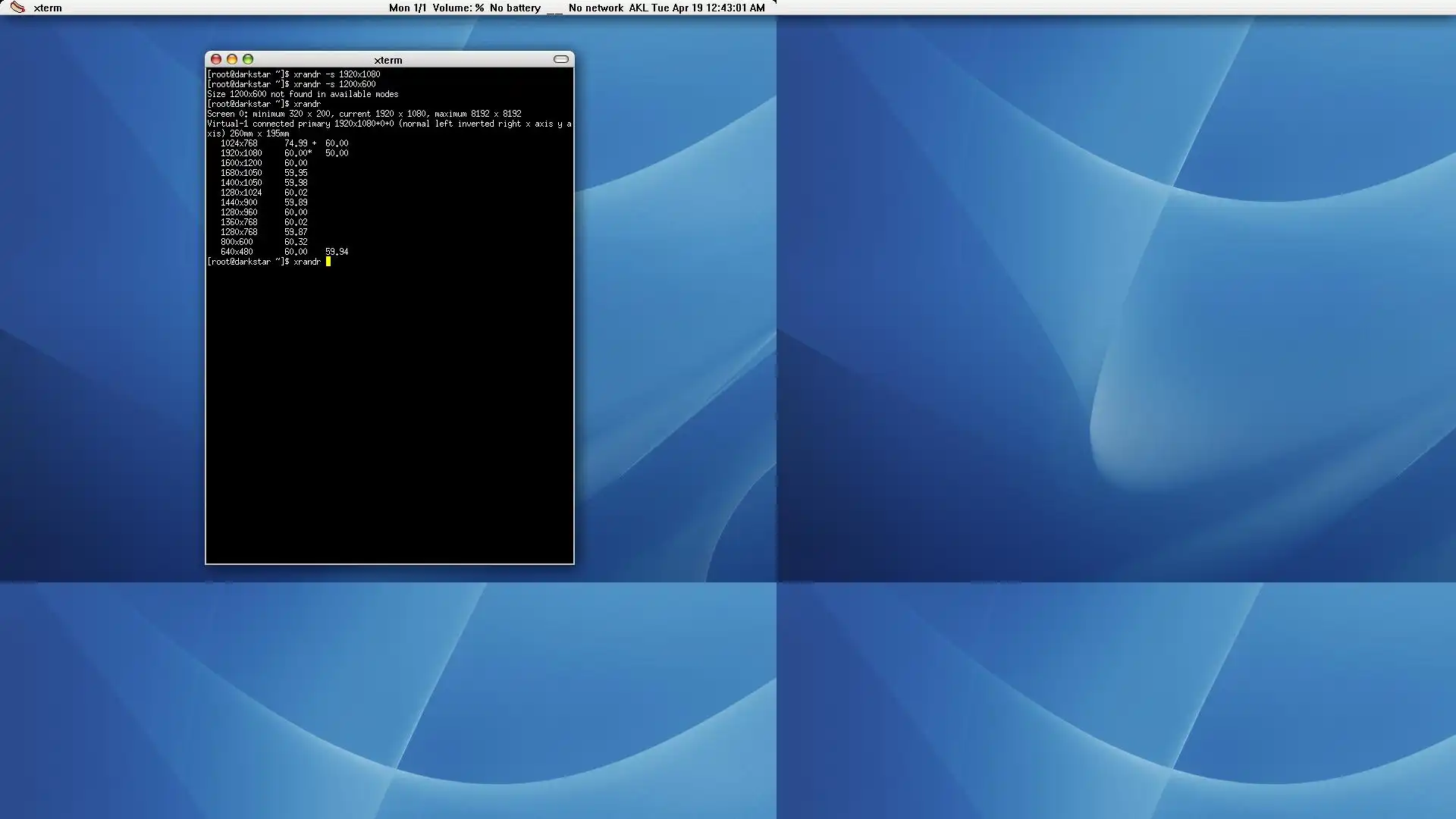
Task: Click the AKL date and time clock
Action: [696, 8]
